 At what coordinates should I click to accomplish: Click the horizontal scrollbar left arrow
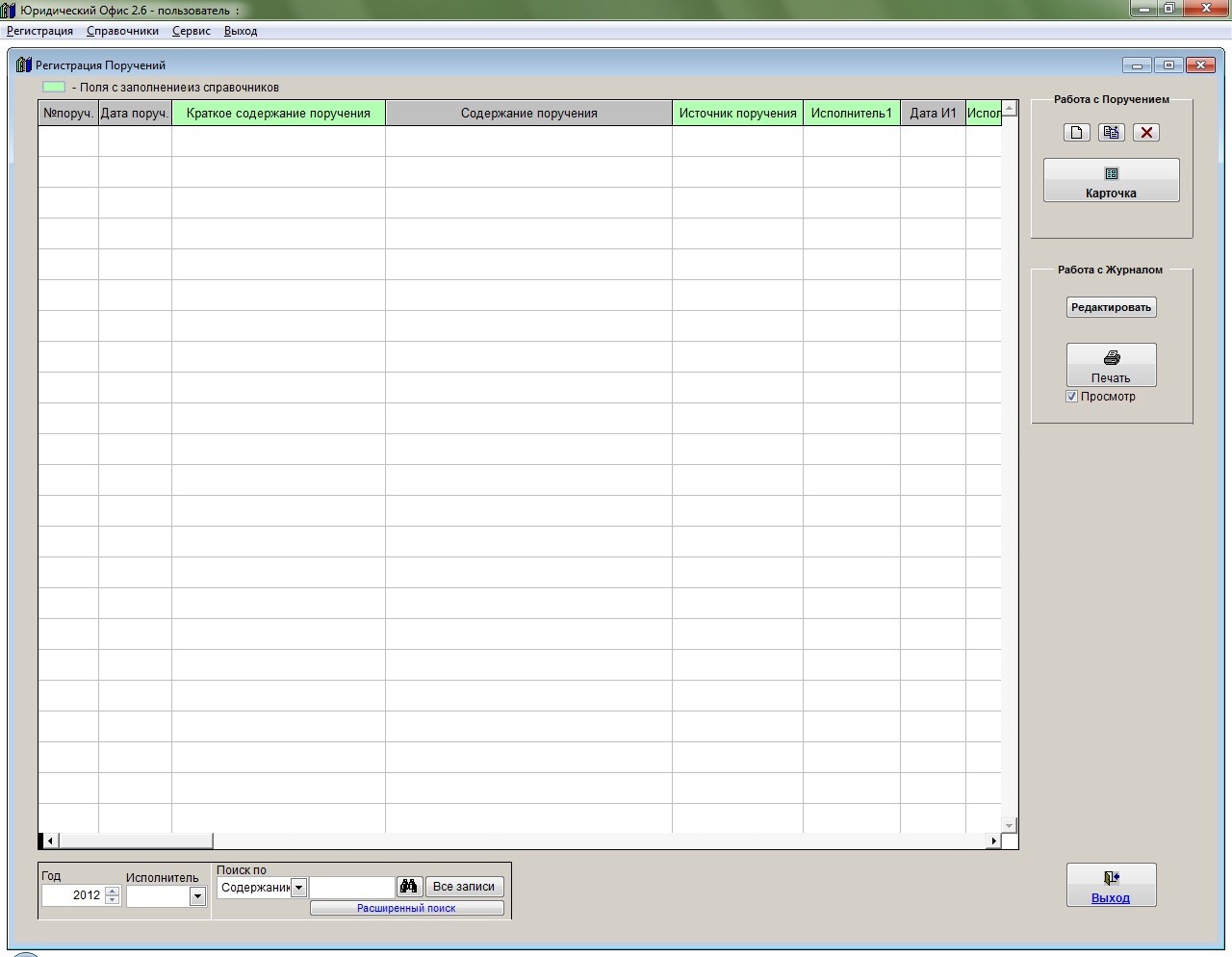[50, 841]
